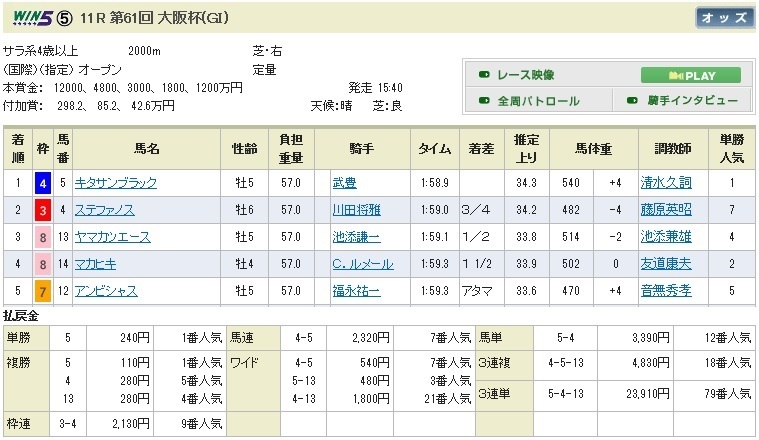Open jockey 福永祐一 profile

click(x=356, y=291)
